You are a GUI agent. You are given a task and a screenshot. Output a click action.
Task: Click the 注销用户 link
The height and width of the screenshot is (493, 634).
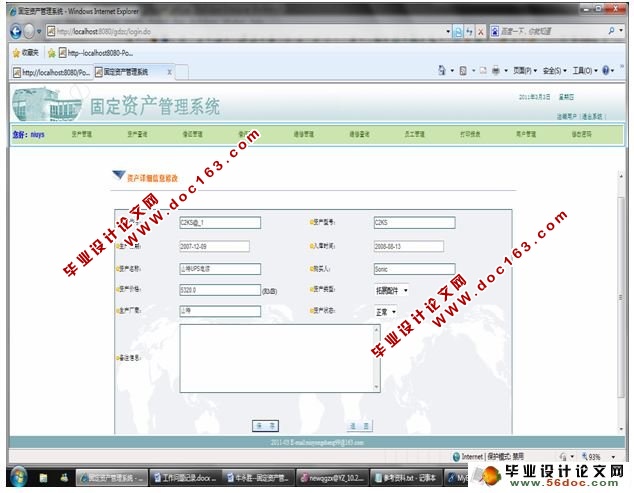(x=566, y=116)
